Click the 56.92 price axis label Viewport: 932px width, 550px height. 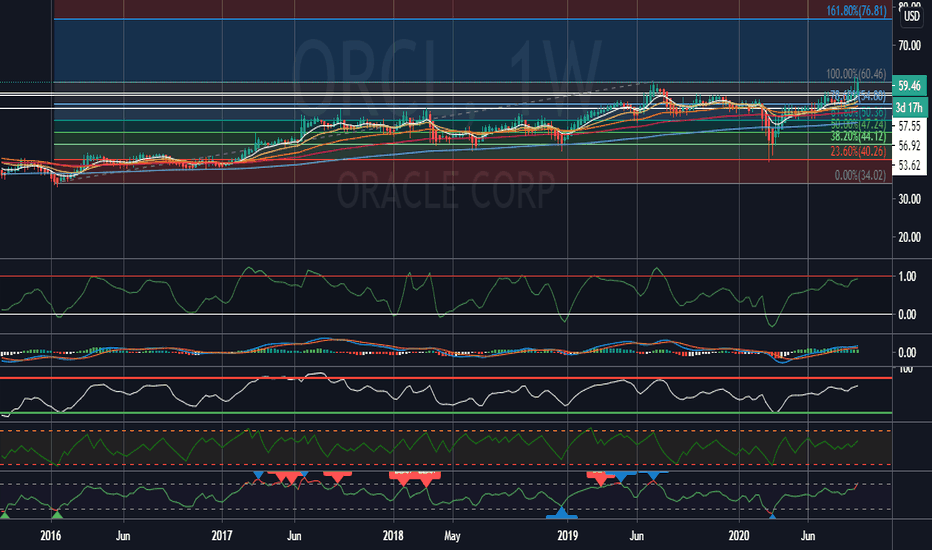909,146
